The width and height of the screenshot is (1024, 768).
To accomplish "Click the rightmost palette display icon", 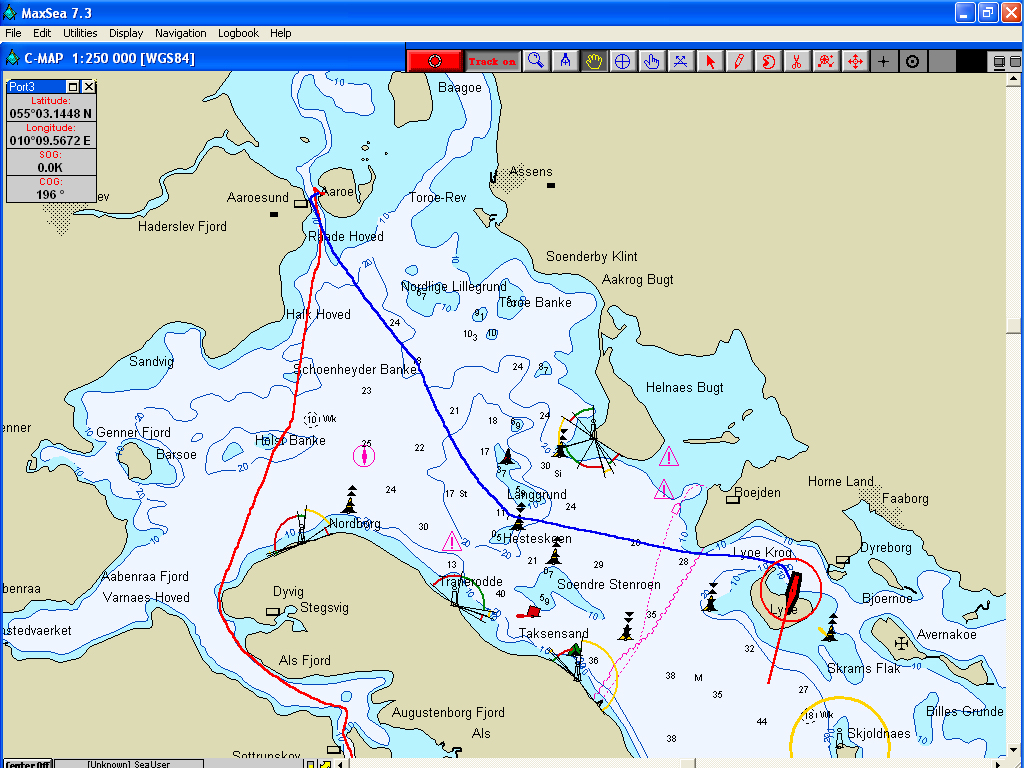I will pyautogui.click(x=1015, y=61).
